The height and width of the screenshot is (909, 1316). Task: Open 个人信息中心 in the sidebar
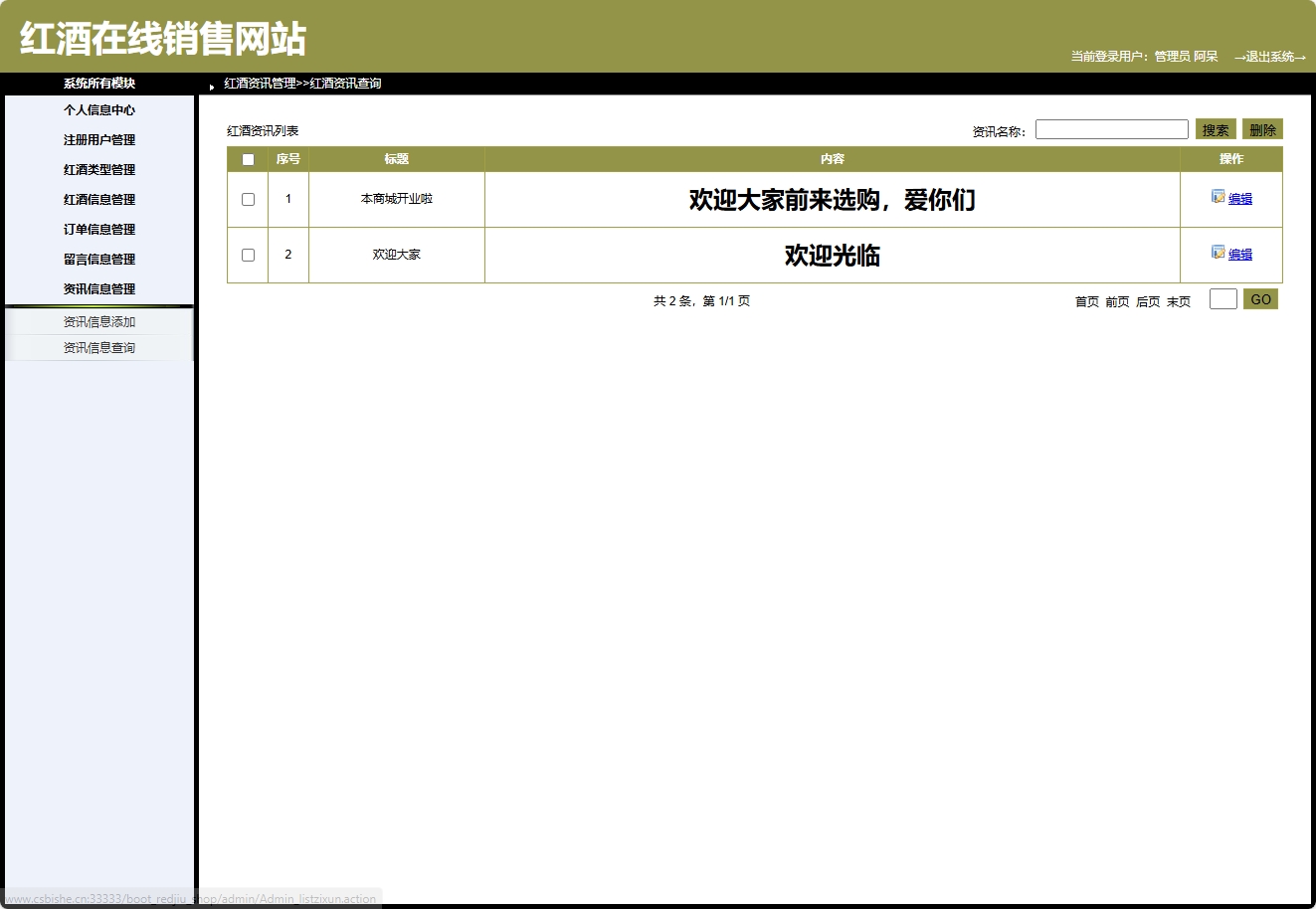click(99, 110)
